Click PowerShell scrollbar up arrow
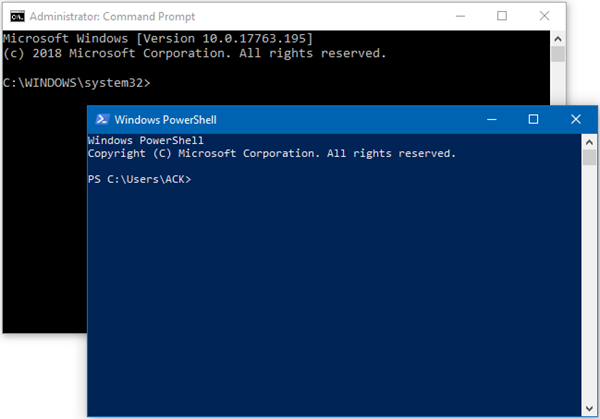 590,141
